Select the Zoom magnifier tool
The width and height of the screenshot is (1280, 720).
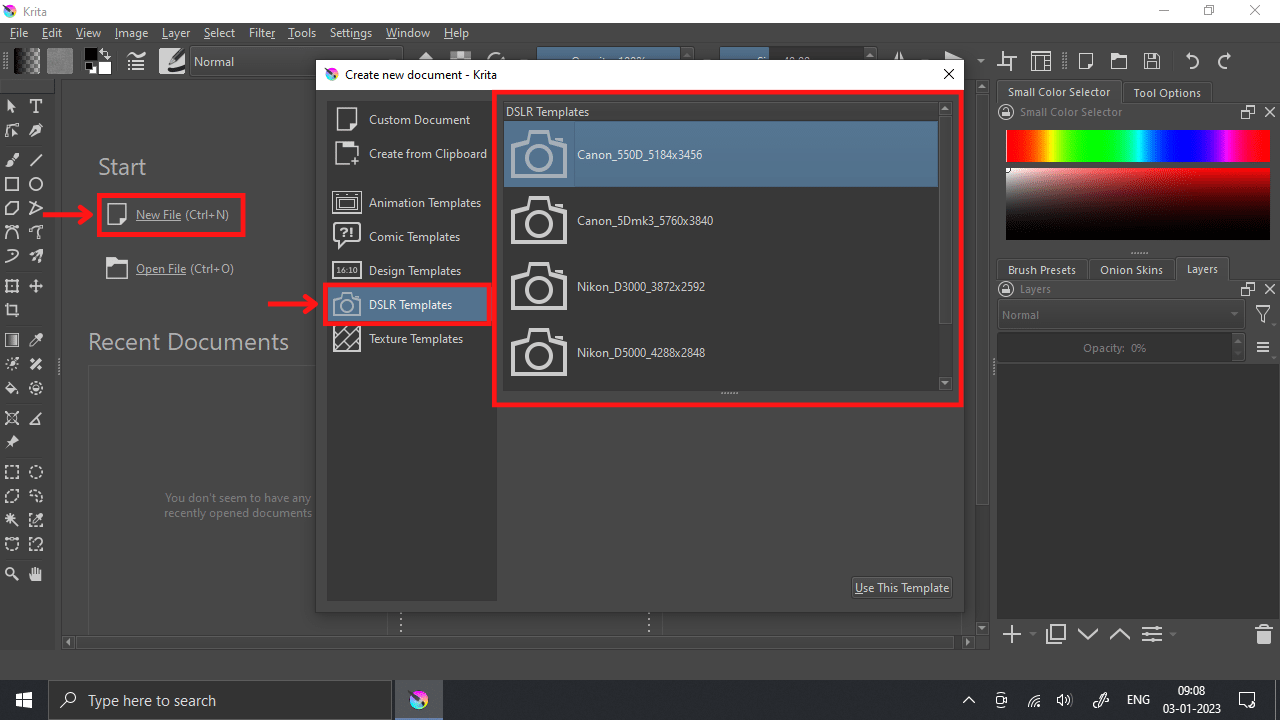tap(12, 574)
